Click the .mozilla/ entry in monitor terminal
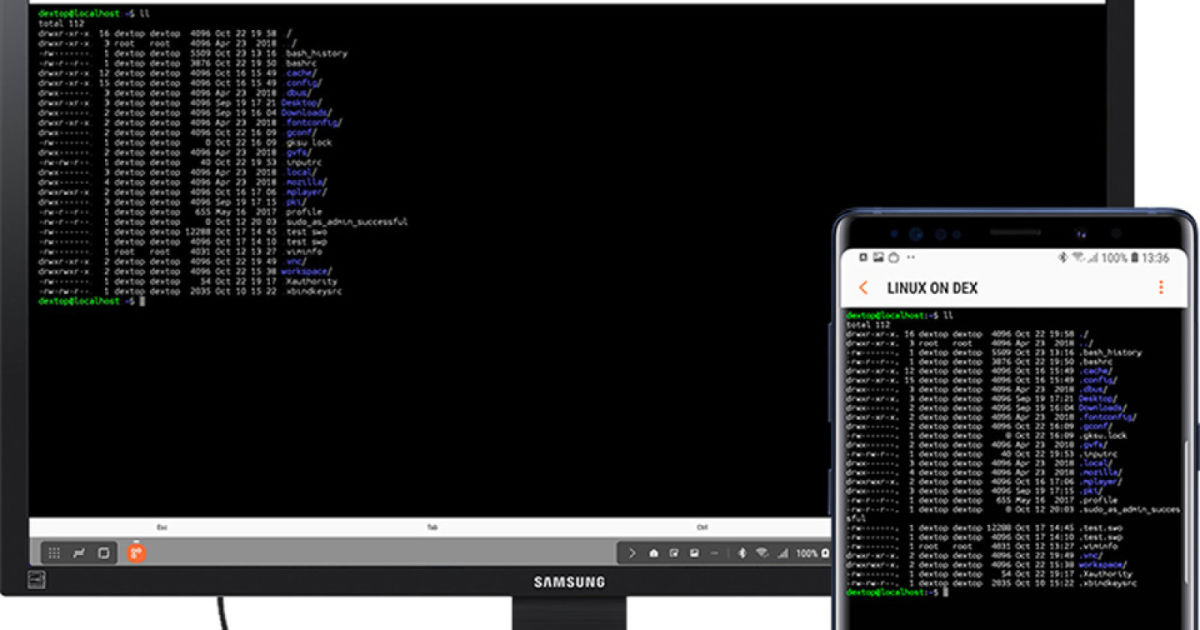The height and width of the screenshot is (630, 1200). coord(306,182)
